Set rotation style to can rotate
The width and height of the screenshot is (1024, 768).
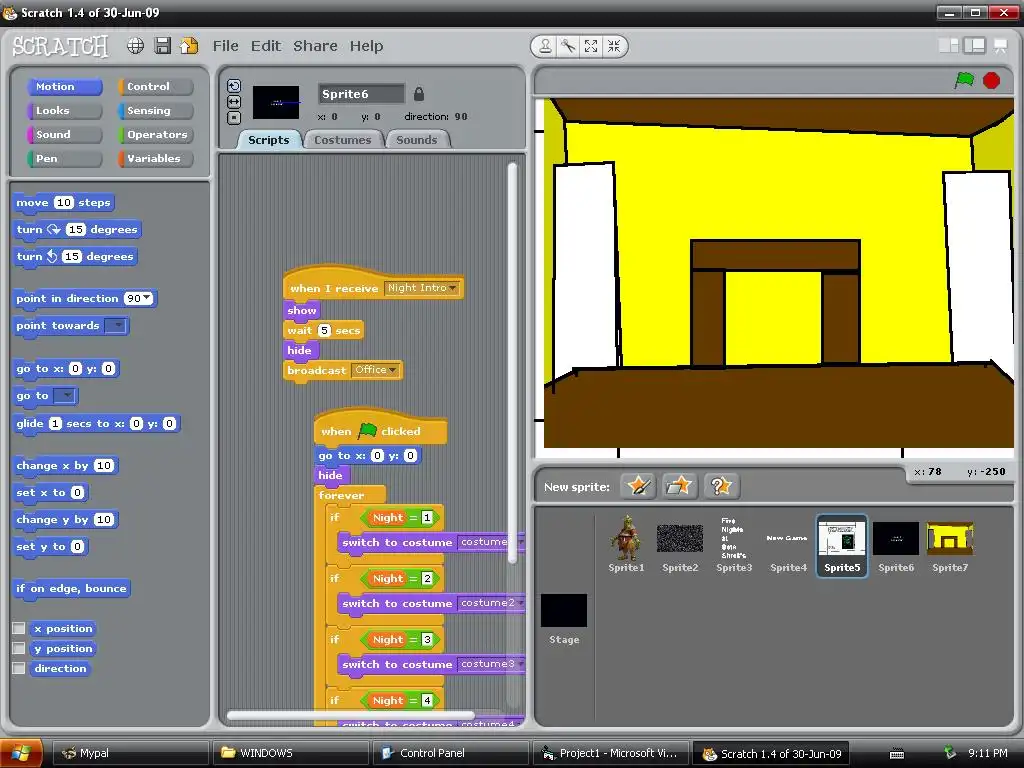tap(234, 86)
